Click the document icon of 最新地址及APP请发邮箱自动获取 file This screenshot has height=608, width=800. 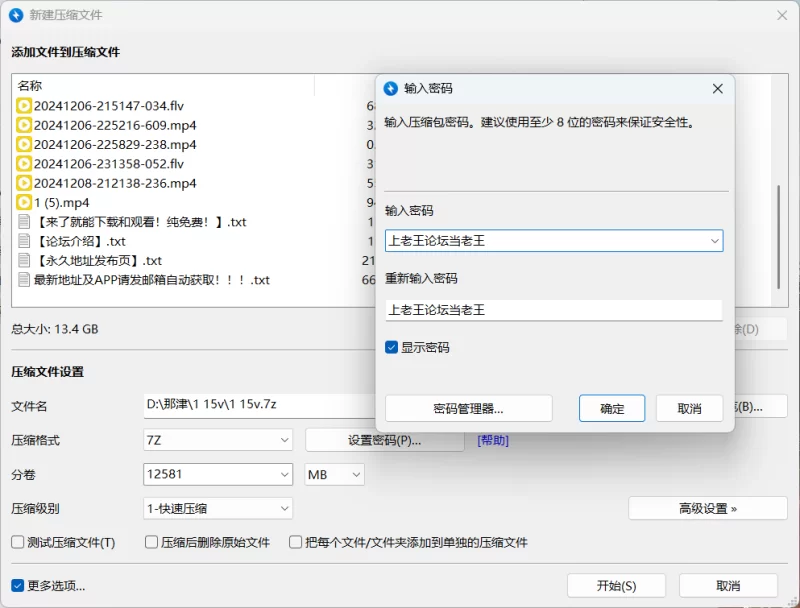point(23,280)
